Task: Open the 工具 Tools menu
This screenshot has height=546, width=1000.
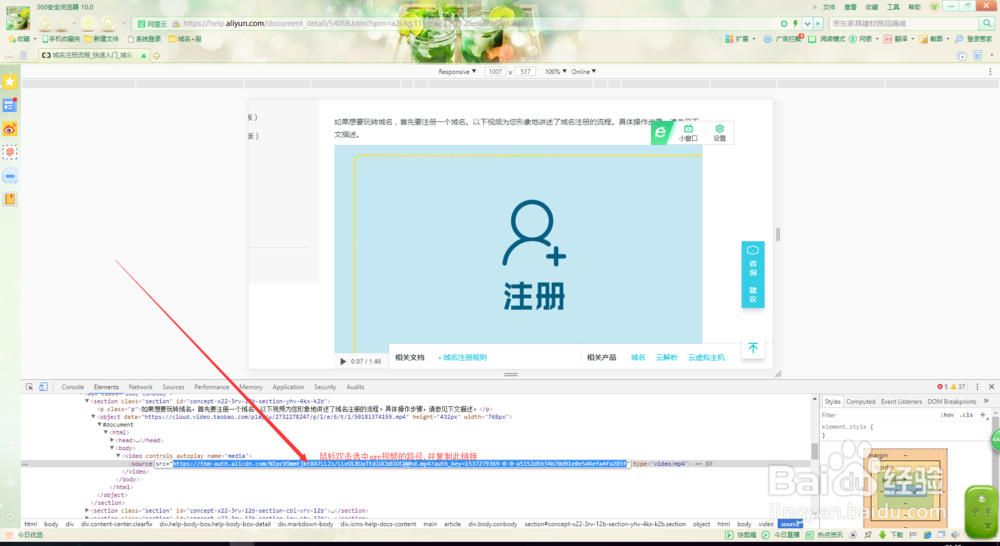Action: pos(893,7)
